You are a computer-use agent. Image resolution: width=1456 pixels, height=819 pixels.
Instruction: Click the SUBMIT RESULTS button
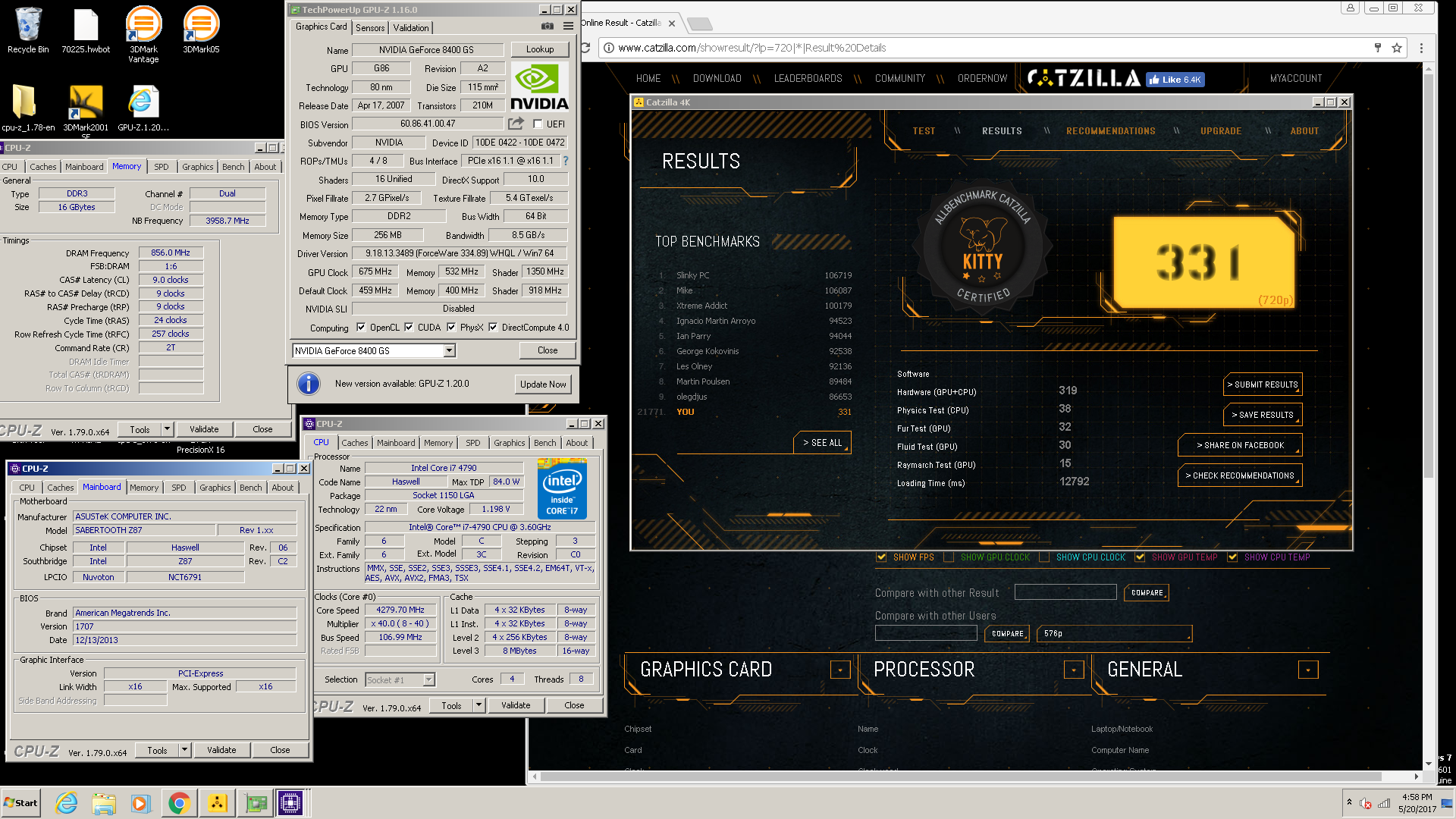(1263, 384)
